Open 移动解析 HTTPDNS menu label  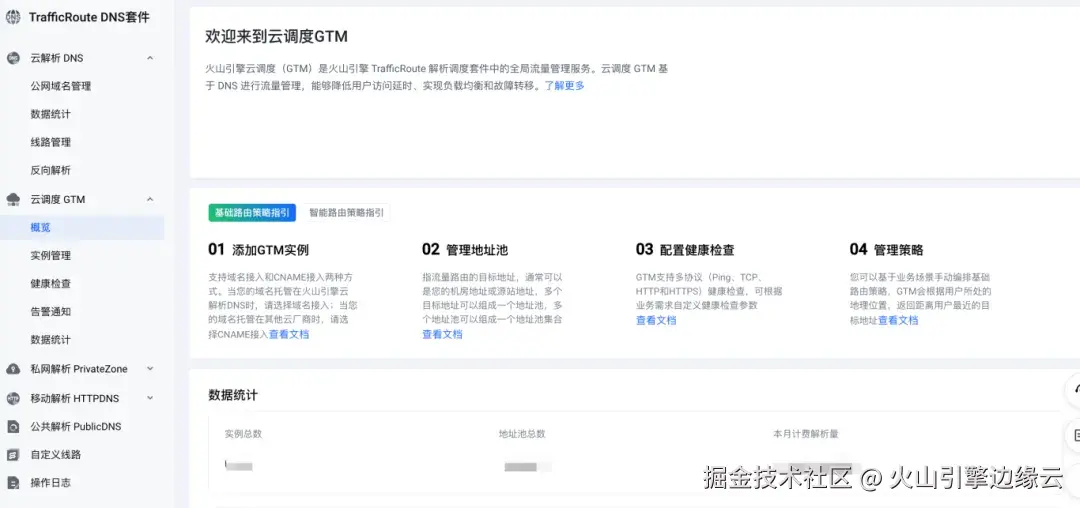[74, 398]
